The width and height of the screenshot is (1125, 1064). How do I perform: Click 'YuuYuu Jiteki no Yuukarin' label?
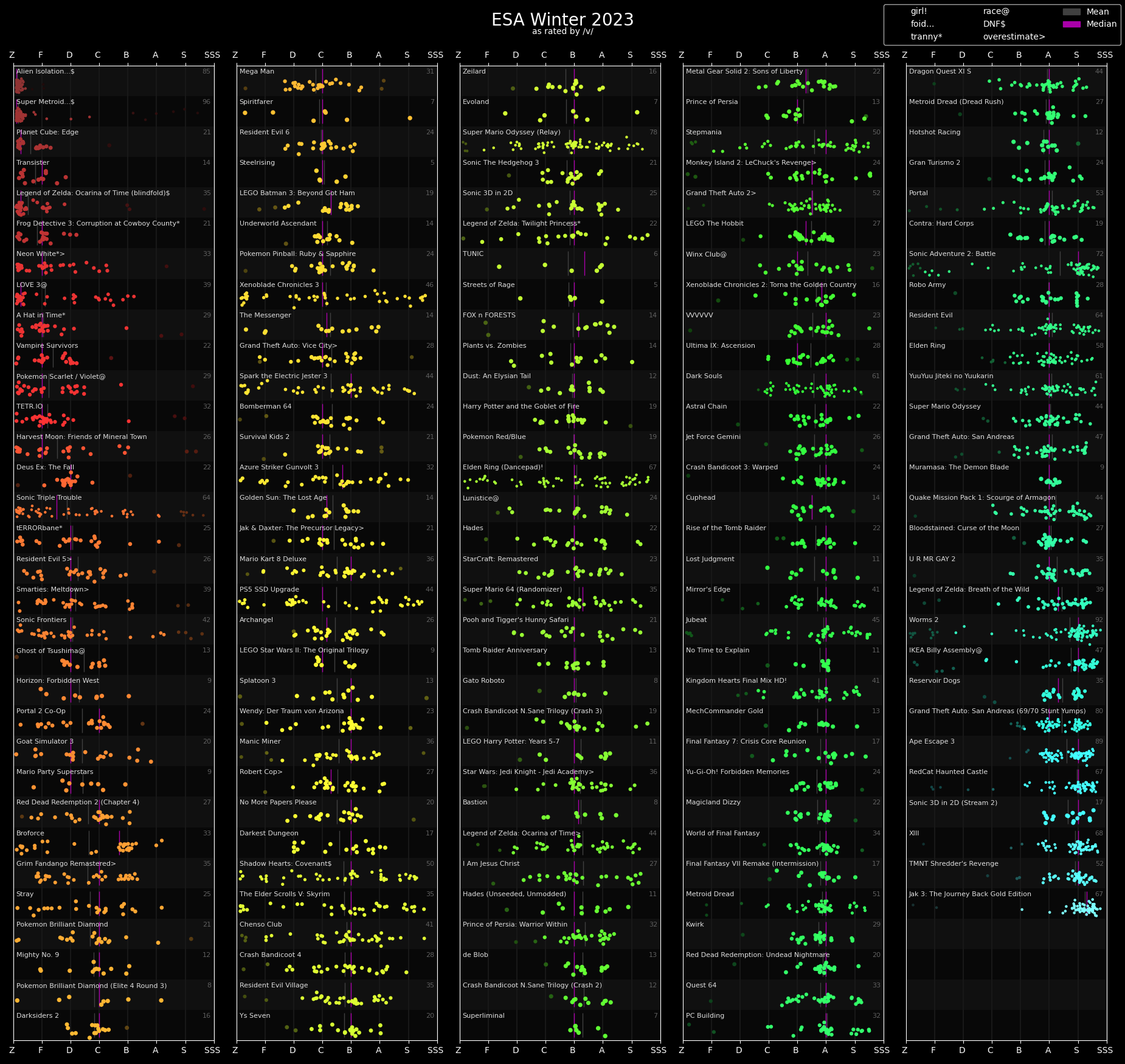point(951,376)
